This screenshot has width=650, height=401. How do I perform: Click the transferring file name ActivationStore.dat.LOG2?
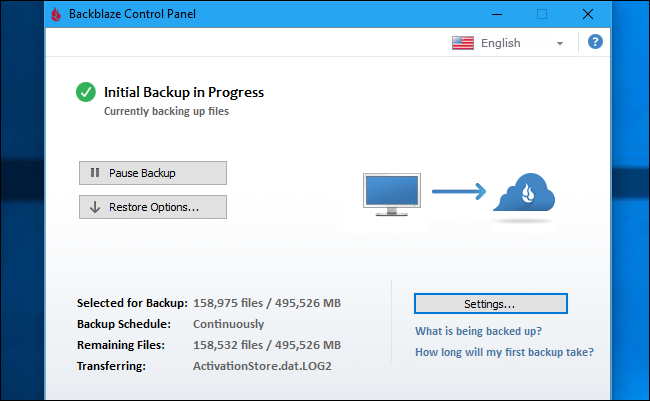(x=264, y=366)
